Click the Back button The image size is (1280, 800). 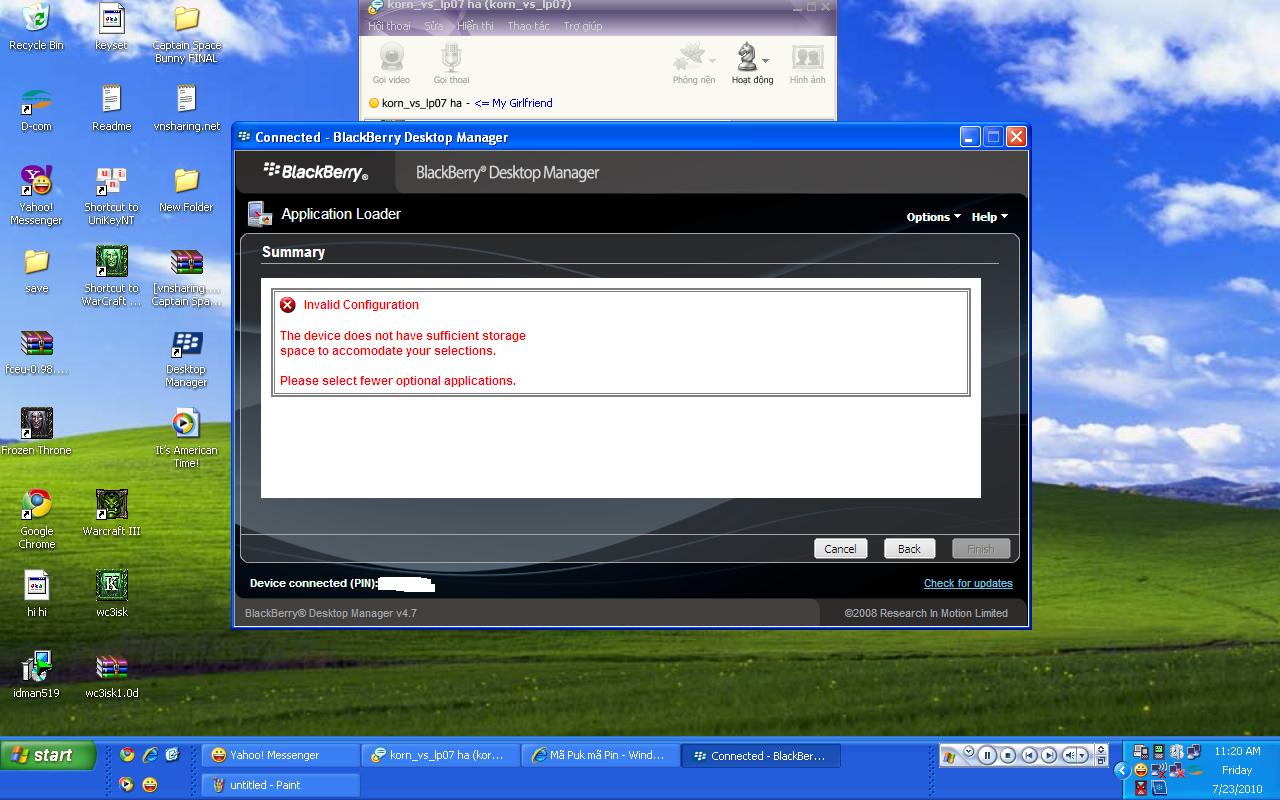tap(909, 549)
